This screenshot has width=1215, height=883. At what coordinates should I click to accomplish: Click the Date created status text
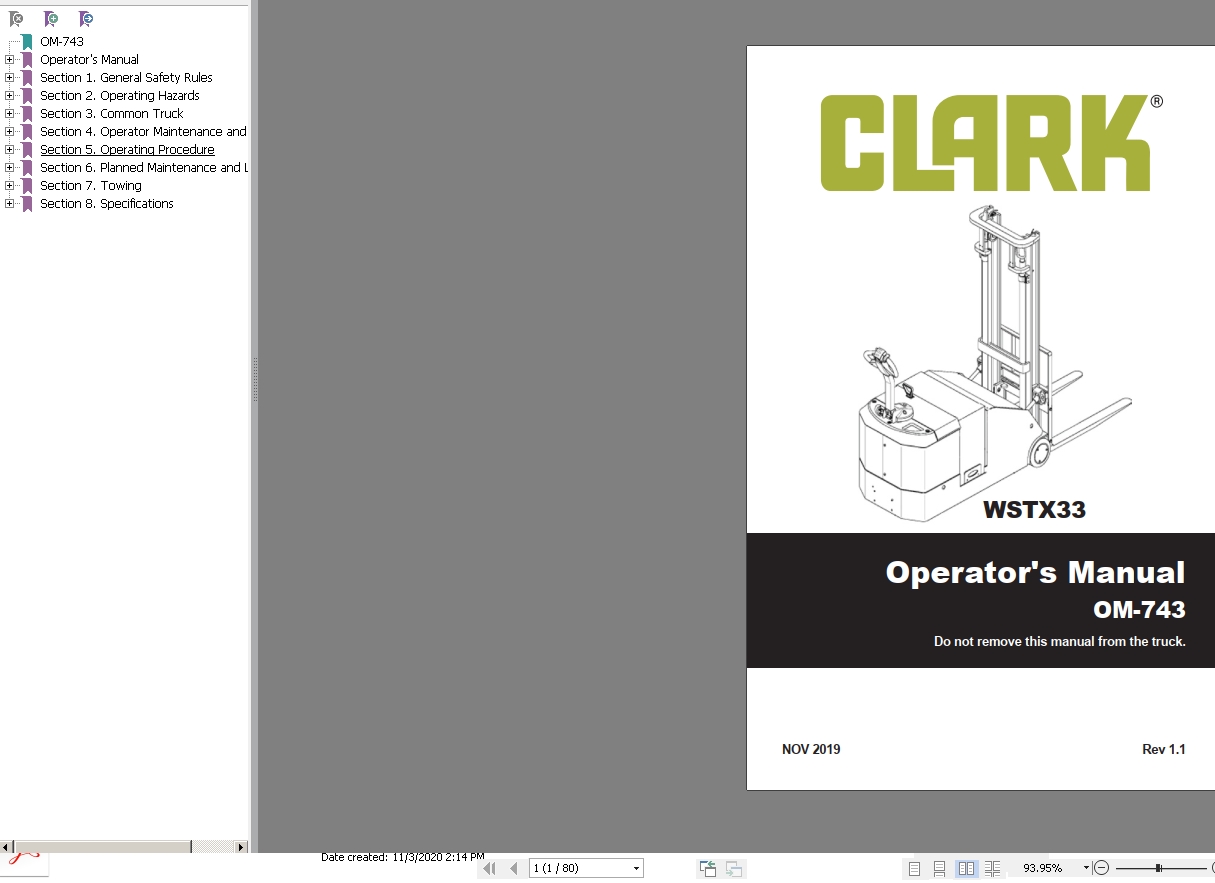click(x=402, y=858)
